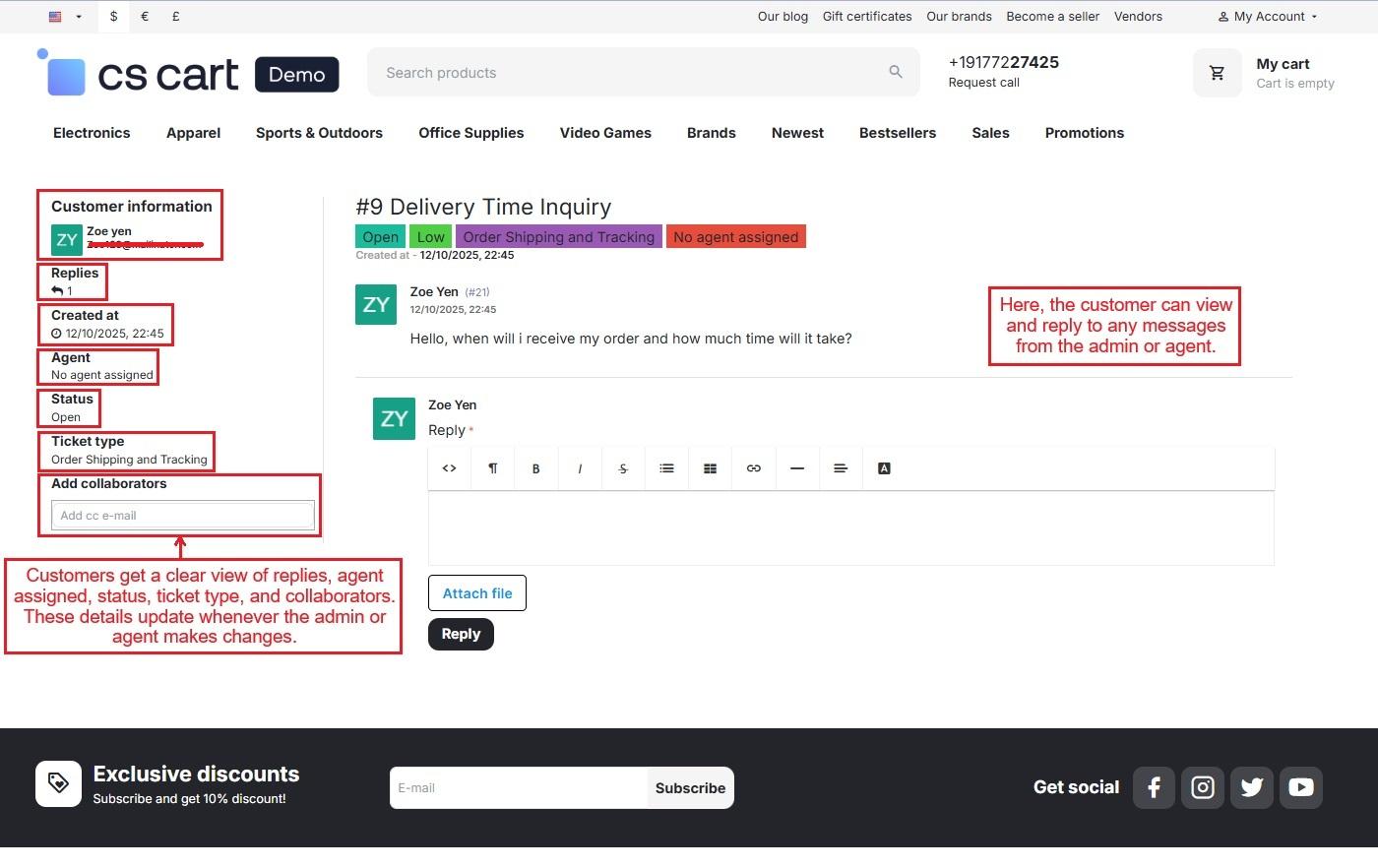The image size is (1378, 868).
Task: Go to the Bestsellers menu item
Action: 897,133
